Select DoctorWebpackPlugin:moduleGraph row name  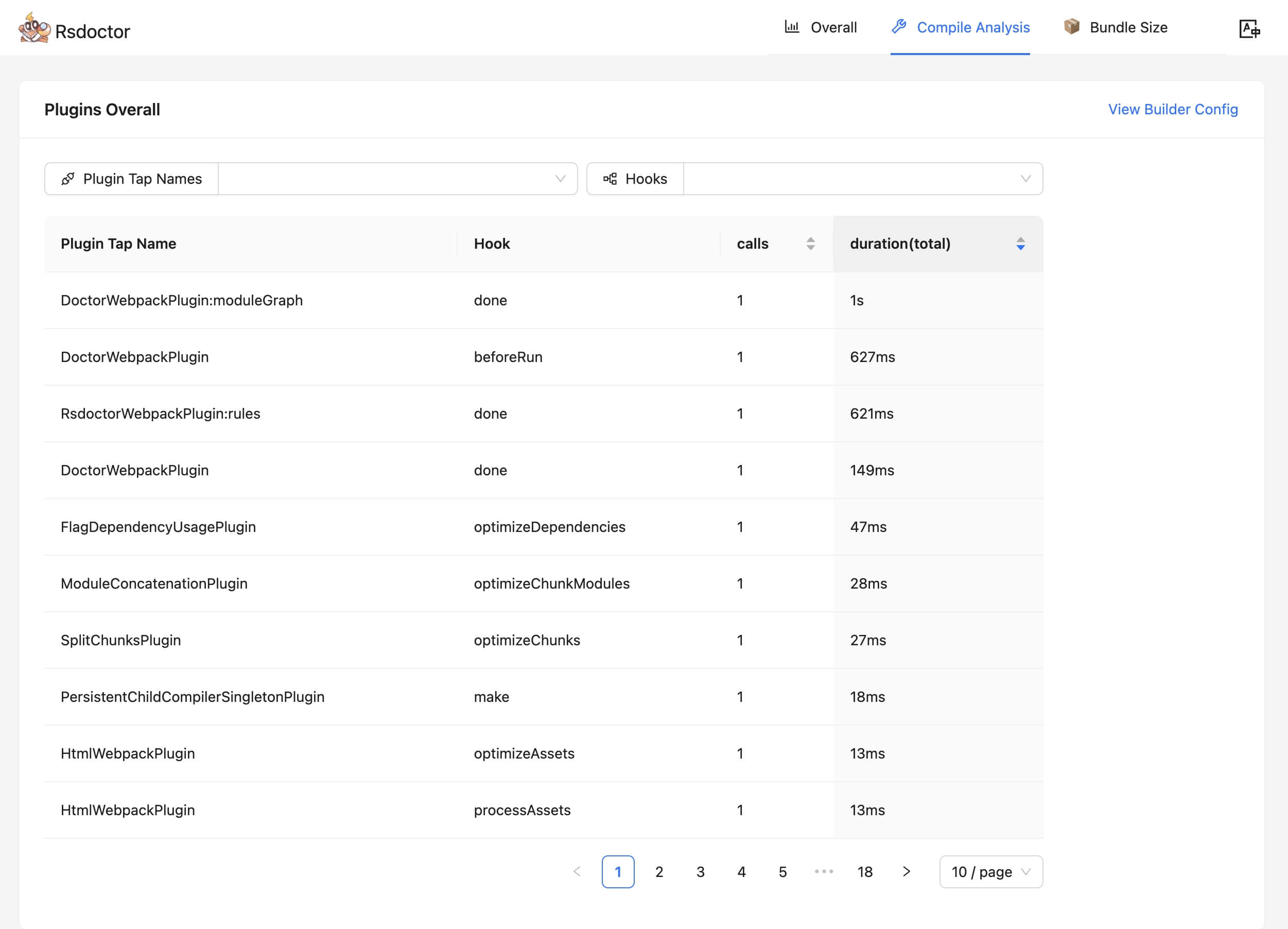[182, 300]
